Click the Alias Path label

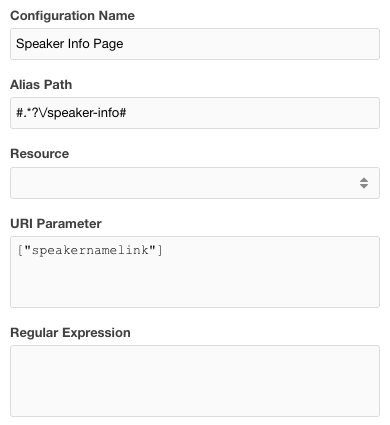coord(41,85)
